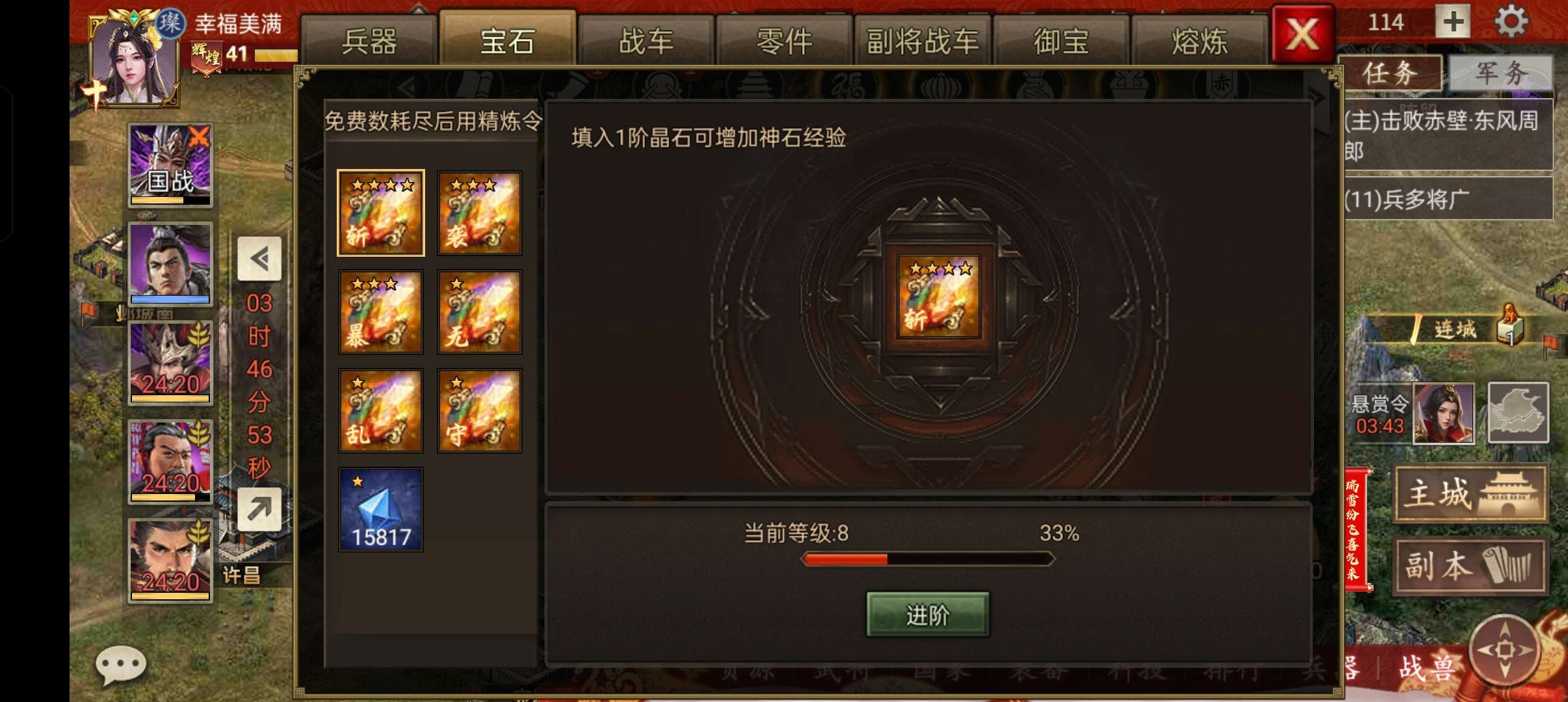The height and width of the screenshot is (702, 1568).
Task: Select the one-star 守 gem
Action: [x=480, y=411]
